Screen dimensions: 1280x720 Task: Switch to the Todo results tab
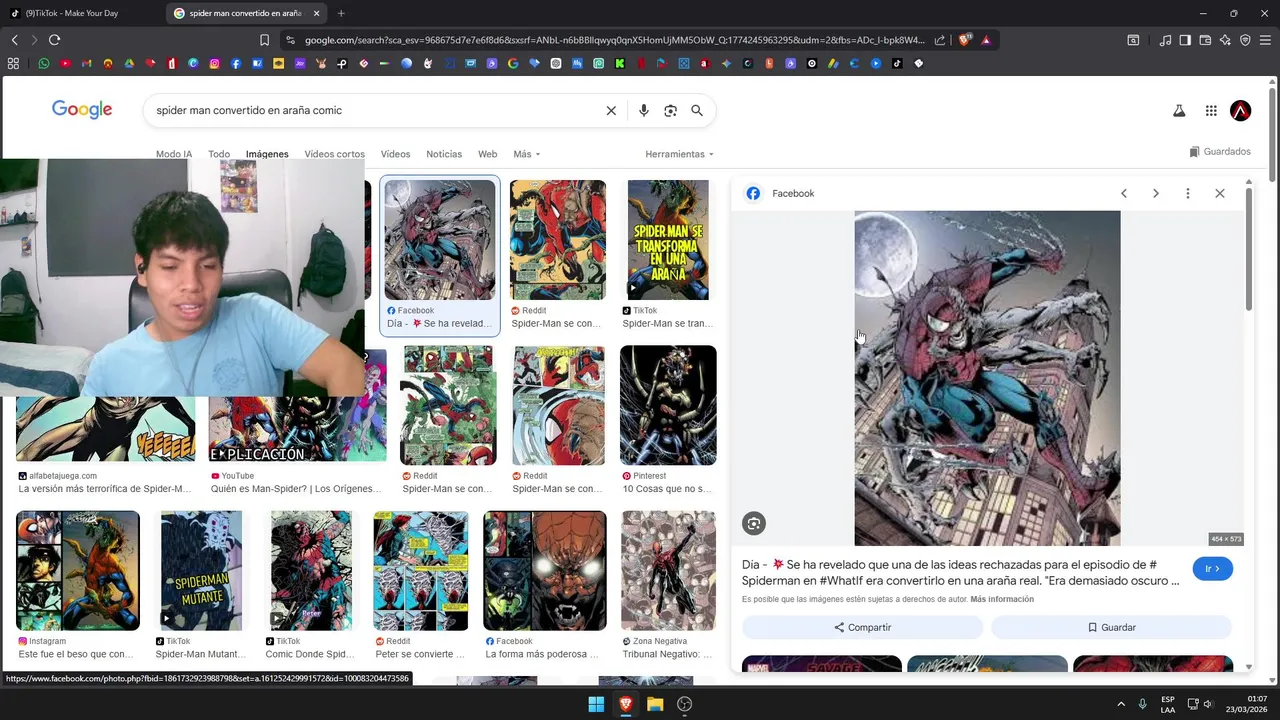(219, 154)
